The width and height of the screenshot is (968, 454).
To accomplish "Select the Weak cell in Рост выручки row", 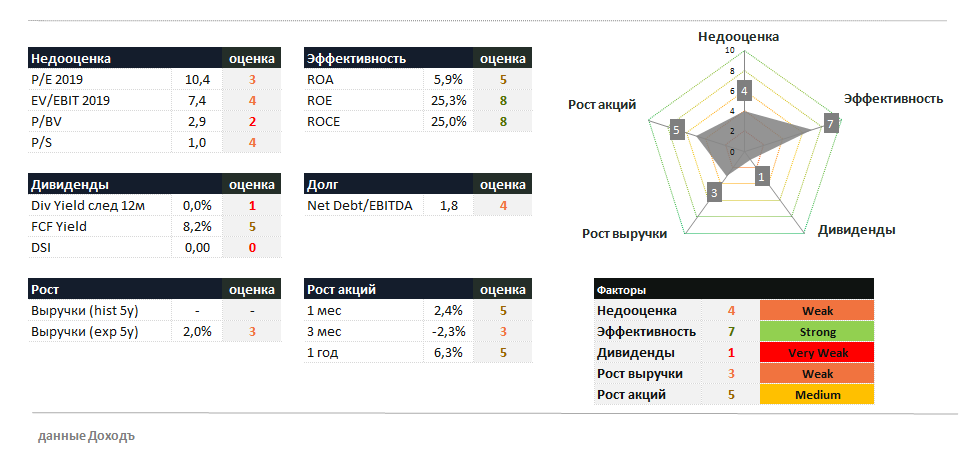I will click(817, 374).
